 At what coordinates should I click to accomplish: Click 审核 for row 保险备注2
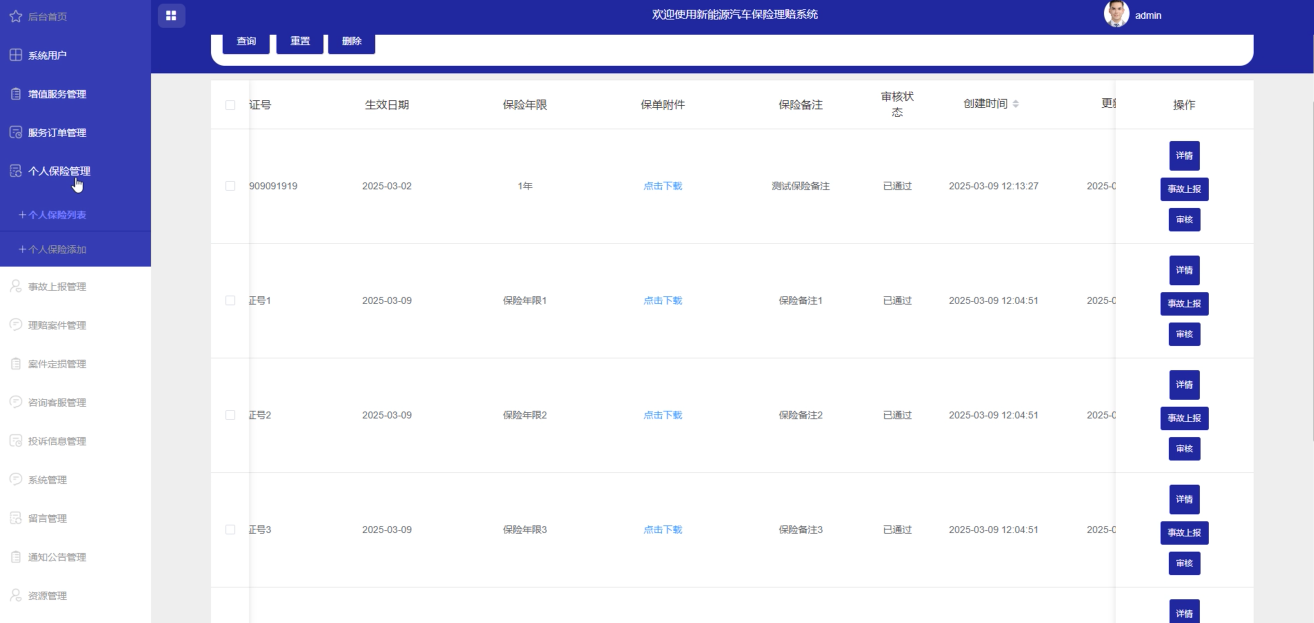(x=1184, y=449)
